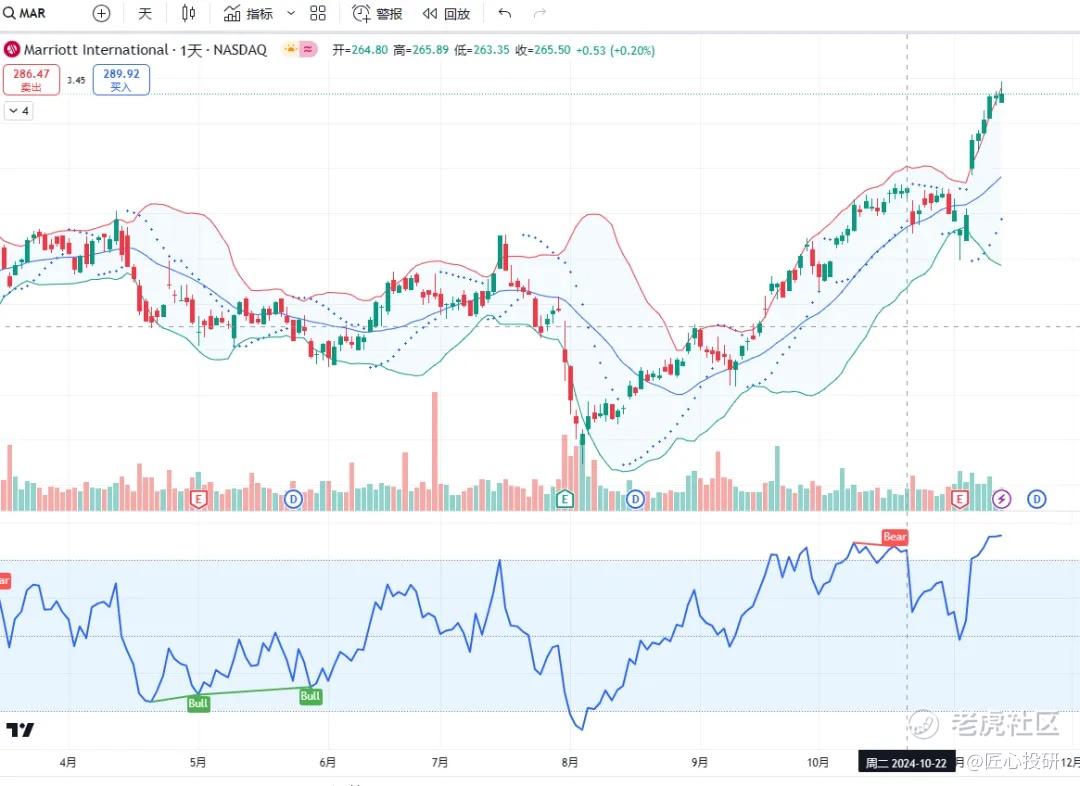Expand the chevron next to 指标
The height and width of the screenshot is (786, 1080).
[x=291, y=13]
